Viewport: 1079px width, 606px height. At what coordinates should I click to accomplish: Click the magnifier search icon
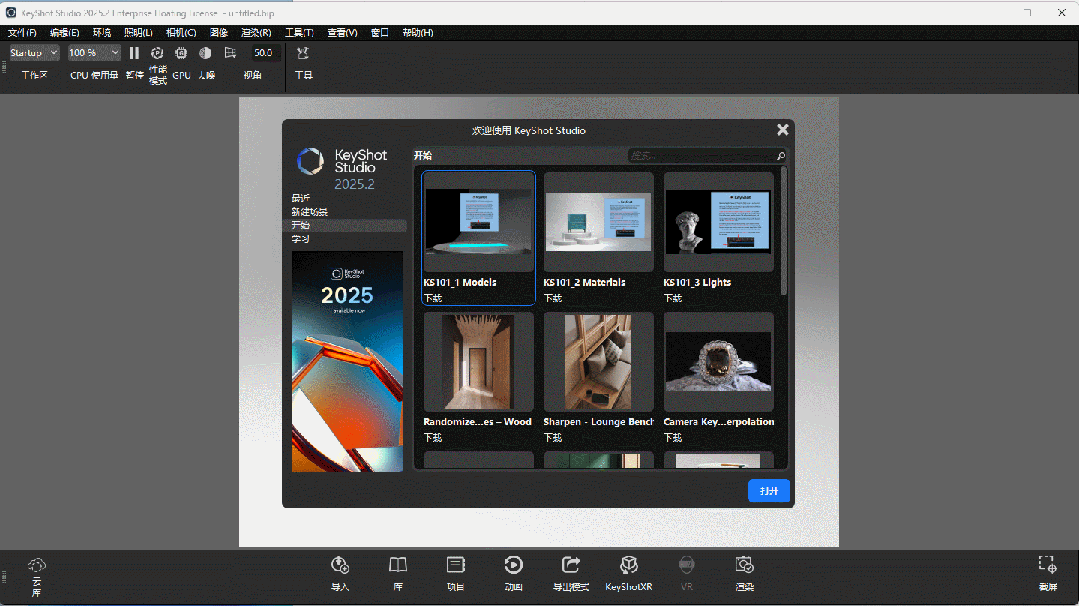point(781,156)
